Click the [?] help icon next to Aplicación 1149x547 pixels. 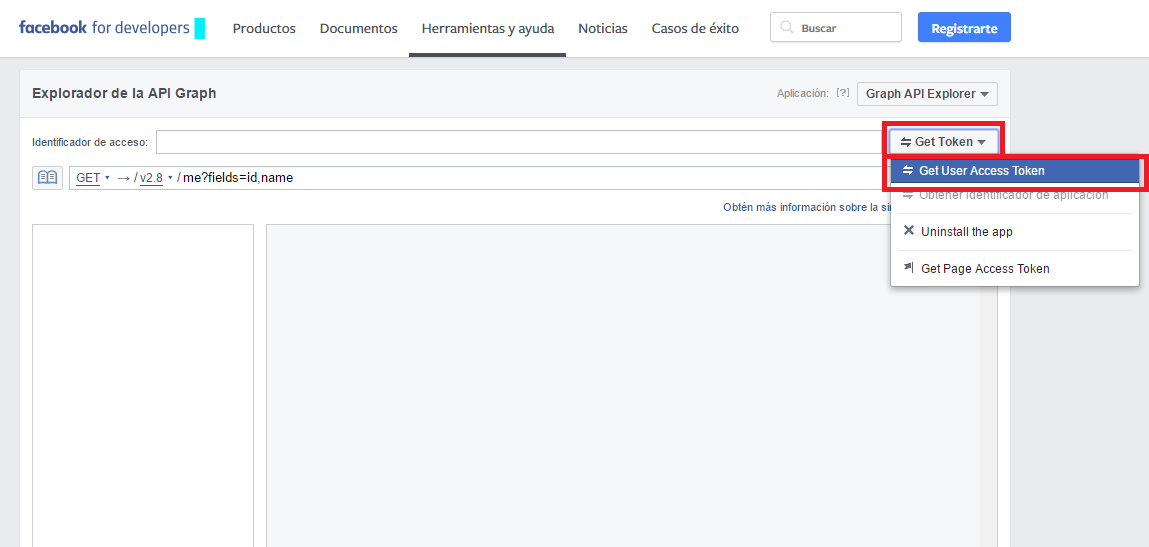(x=843, y=93)
